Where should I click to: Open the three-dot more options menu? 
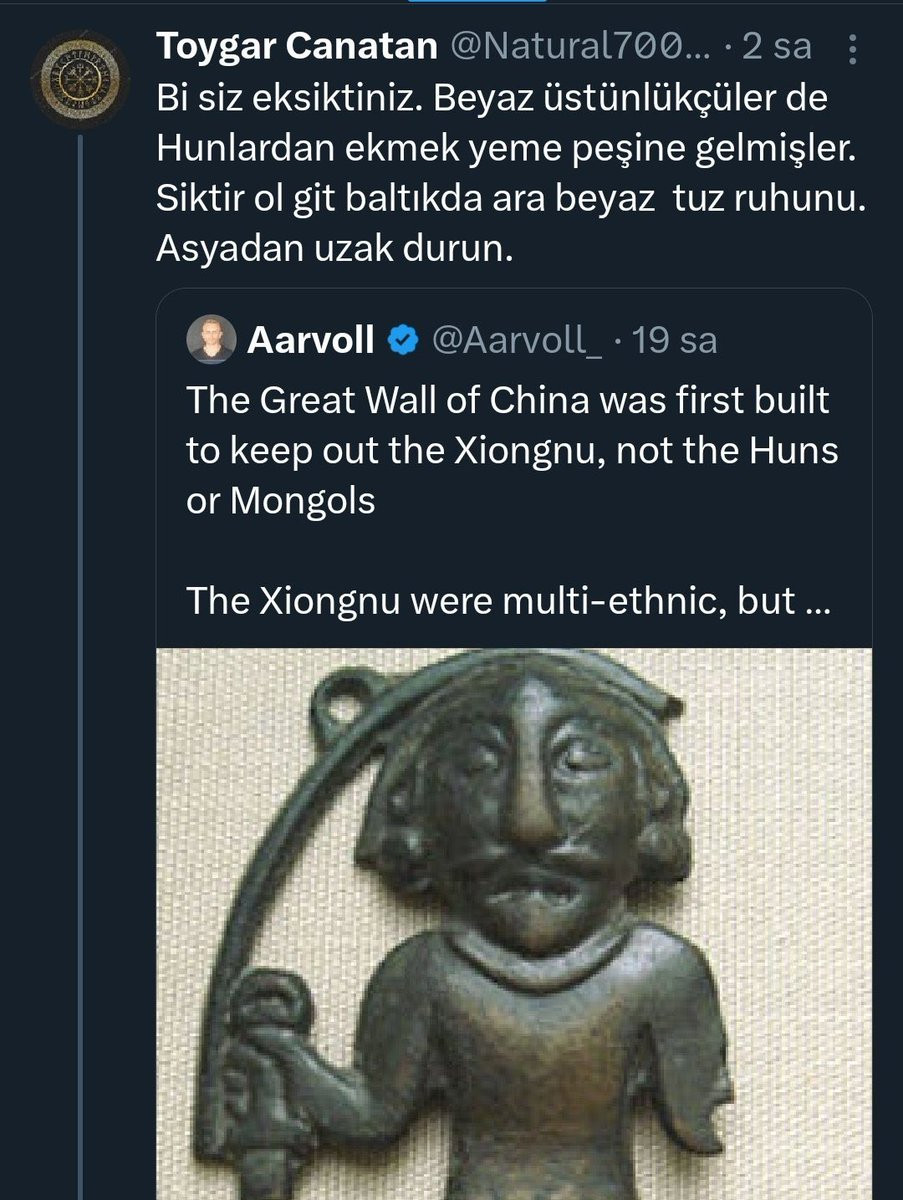[851, 46]
